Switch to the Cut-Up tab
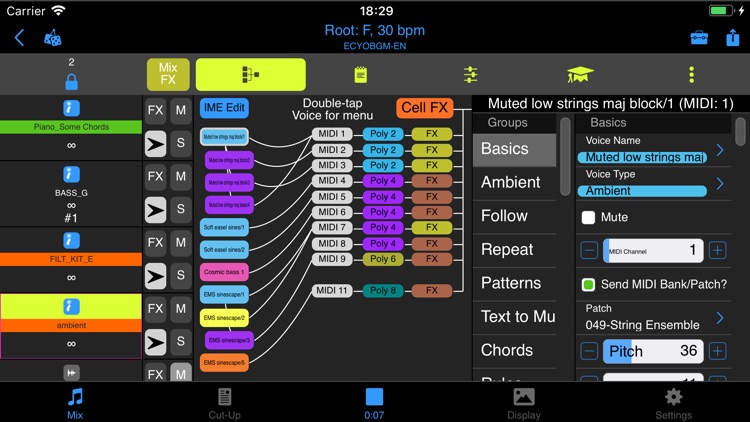750x422 pixels. pos(224,403)
